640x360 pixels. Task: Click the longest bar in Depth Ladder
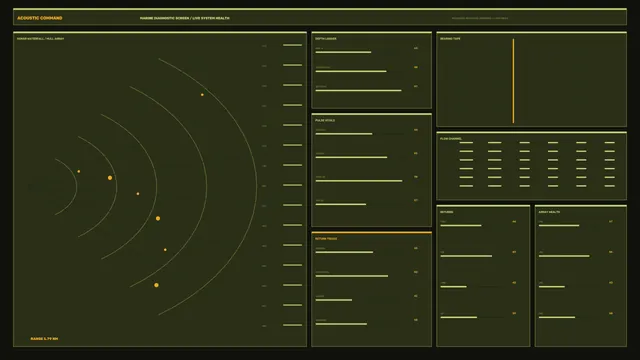(x=358, y=91)
